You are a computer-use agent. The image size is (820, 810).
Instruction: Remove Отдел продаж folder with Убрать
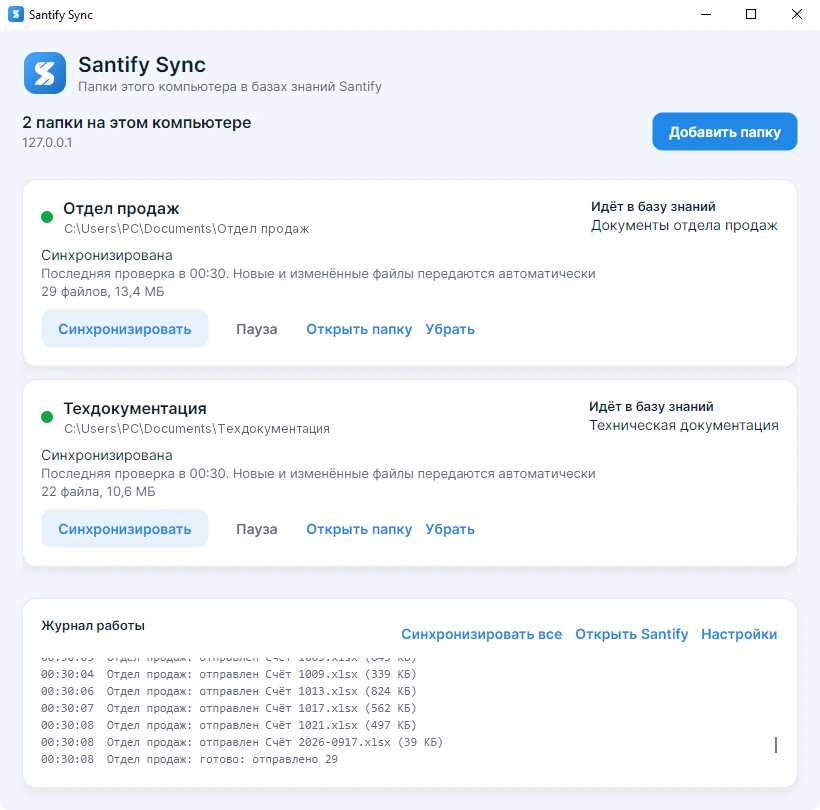pos(450,329)
